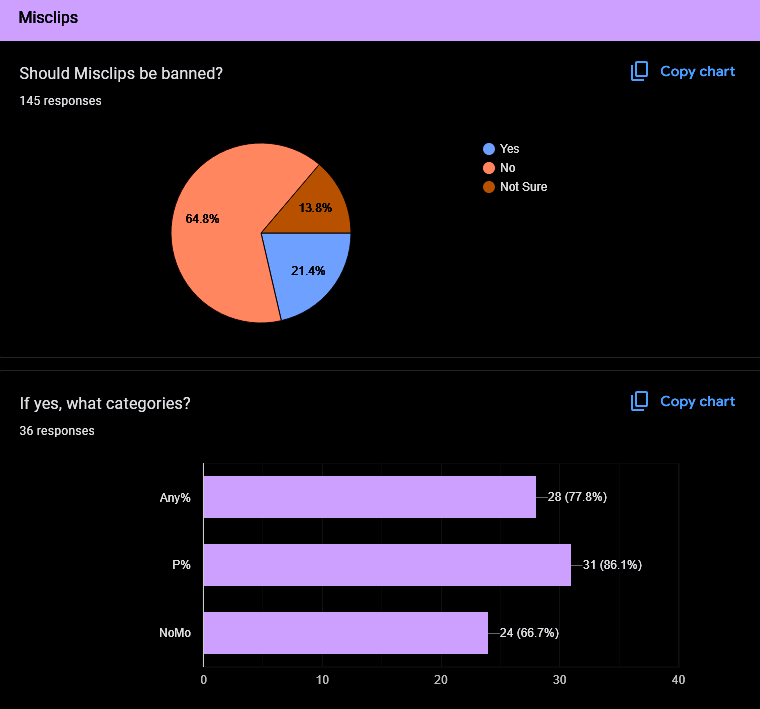Click the "20" x-axis tick label
Screen dimensions: 760x709
coord(441,680)
